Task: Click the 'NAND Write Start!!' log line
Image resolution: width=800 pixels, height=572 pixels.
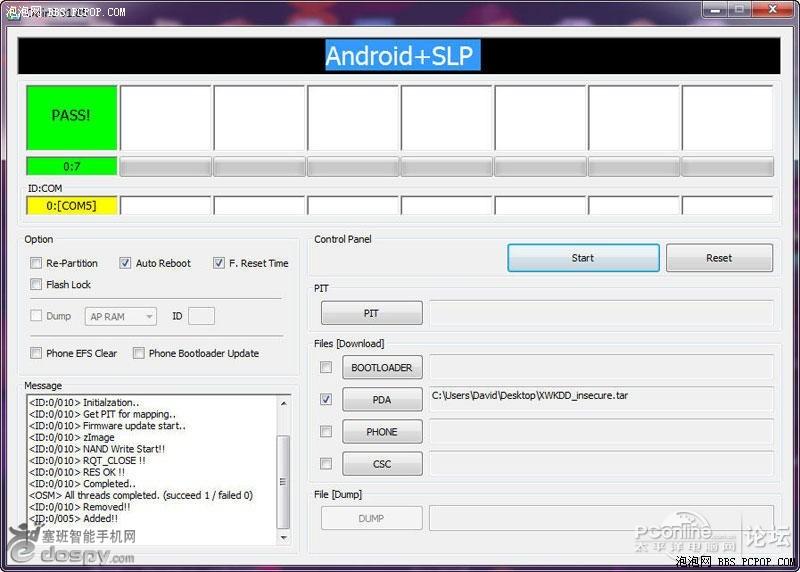Action: click(97, 449)
